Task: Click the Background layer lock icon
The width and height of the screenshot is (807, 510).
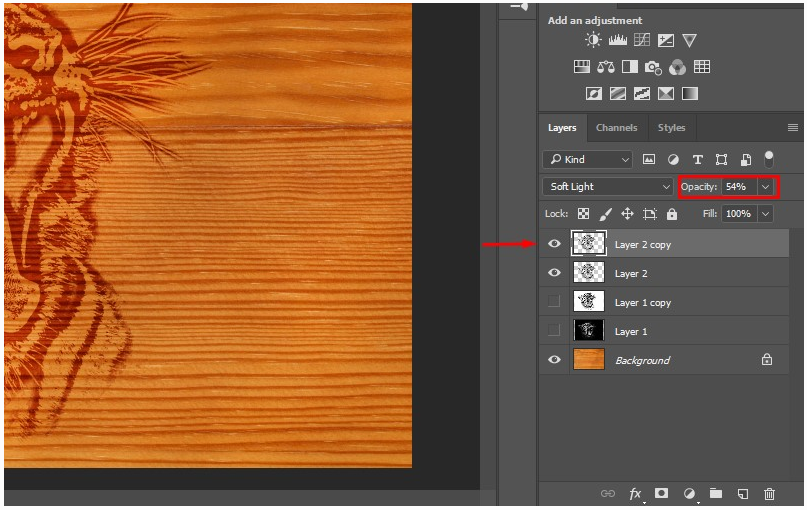Action: [767, 359]
